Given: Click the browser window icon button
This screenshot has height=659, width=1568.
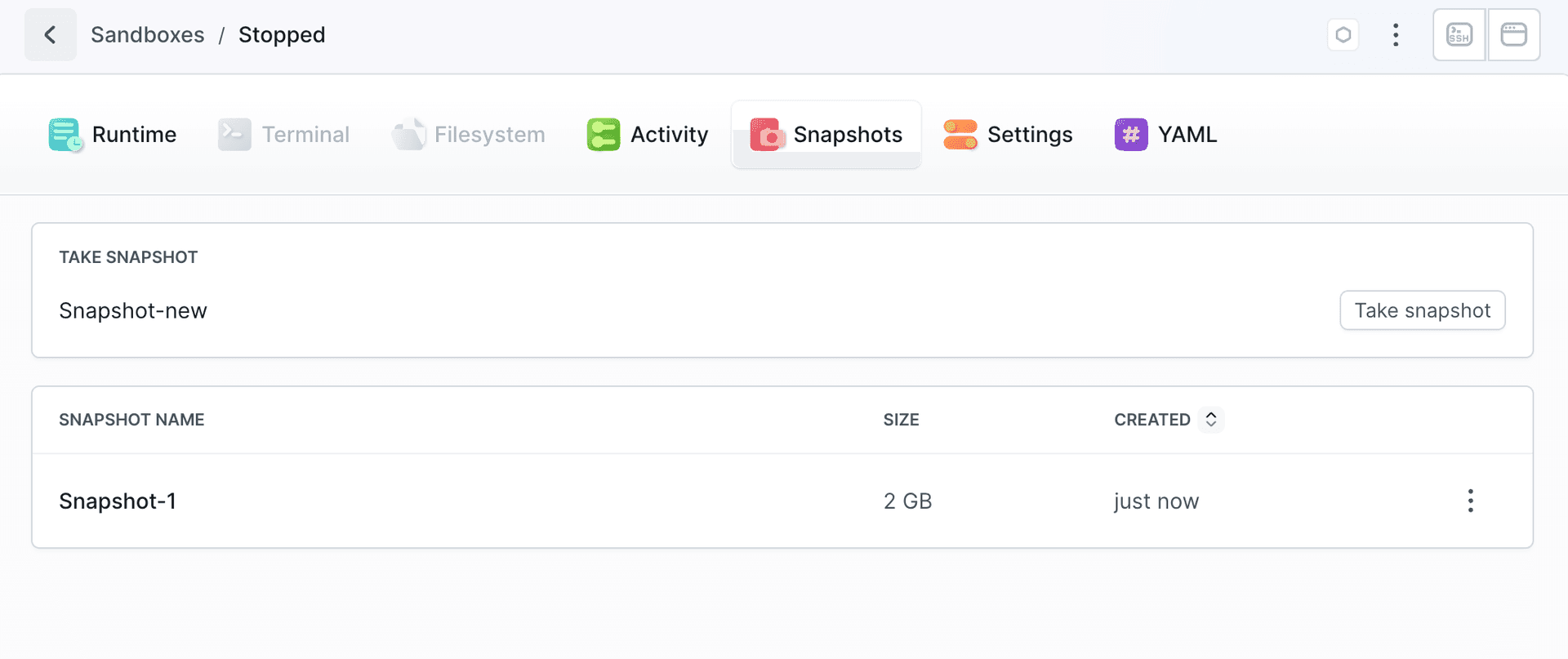Looking at the screenshot, I should point(1514,35).
